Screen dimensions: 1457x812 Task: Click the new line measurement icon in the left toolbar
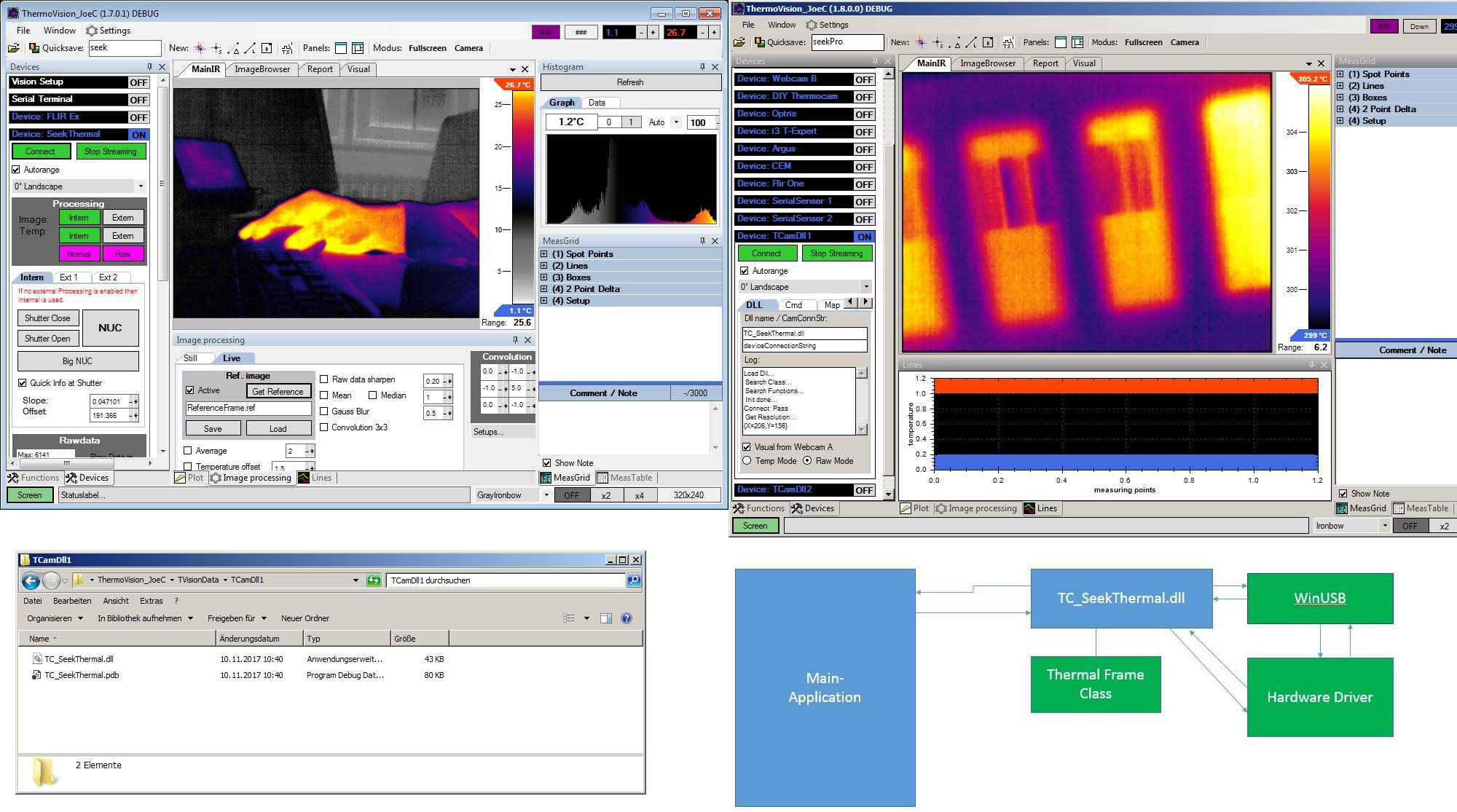click(x=250, y=48)
